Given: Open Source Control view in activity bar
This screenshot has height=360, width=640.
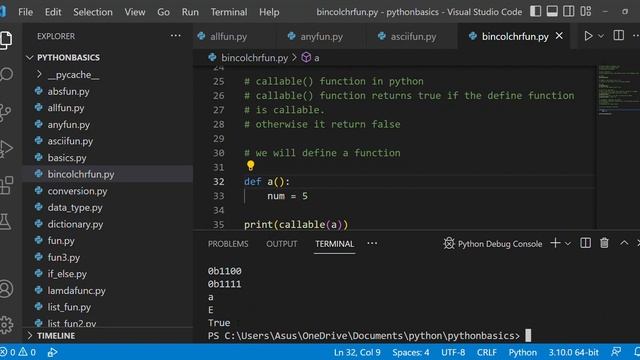Looking at the screenshot, I should tap(5, 112).
